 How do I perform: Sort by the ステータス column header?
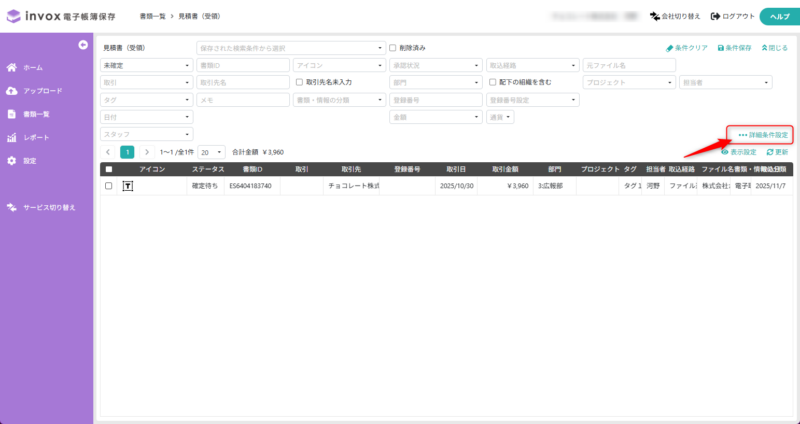208,169
